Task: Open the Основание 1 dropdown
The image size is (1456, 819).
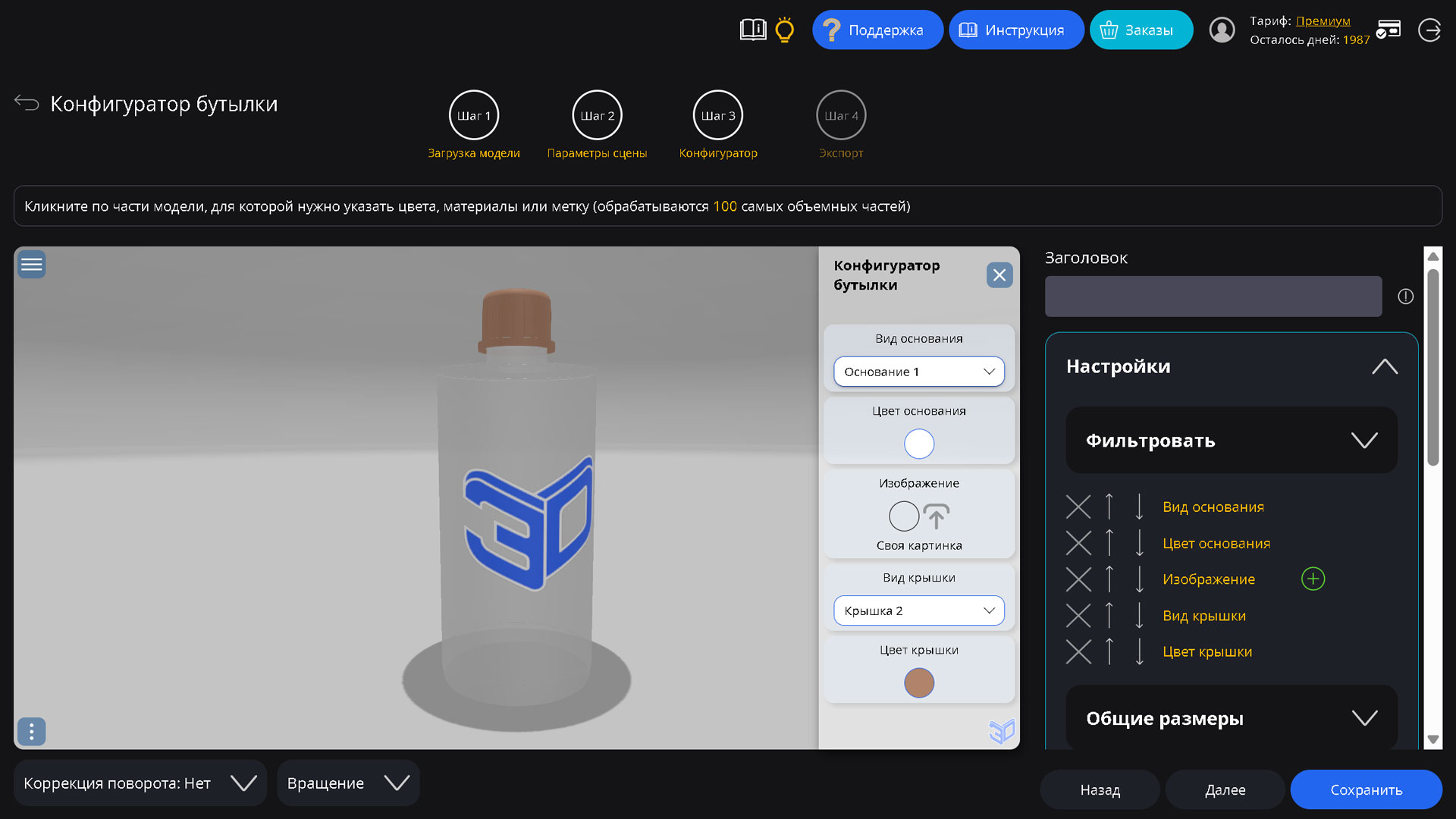Action: 918,372
